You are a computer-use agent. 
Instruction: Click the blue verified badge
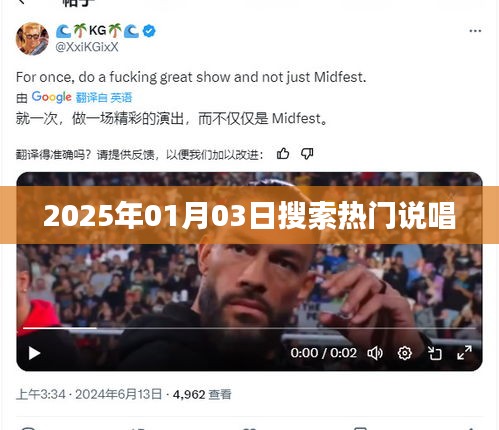click(x=149, y=31)
